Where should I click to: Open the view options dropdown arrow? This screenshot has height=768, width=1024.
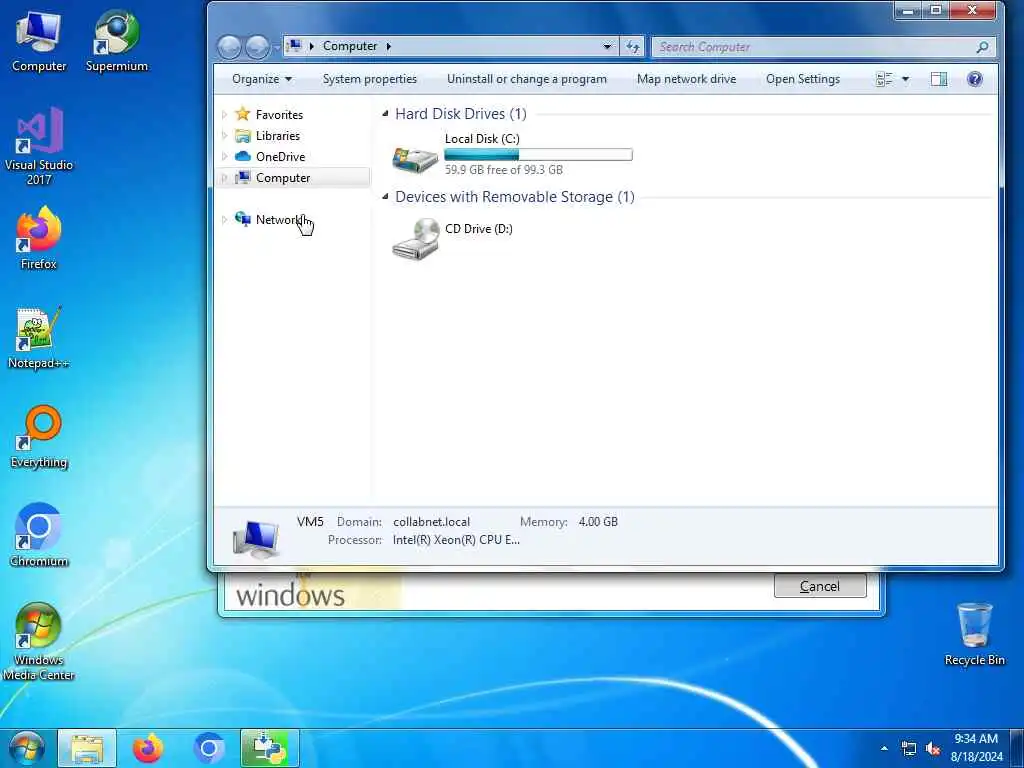[x=905, y=79]
